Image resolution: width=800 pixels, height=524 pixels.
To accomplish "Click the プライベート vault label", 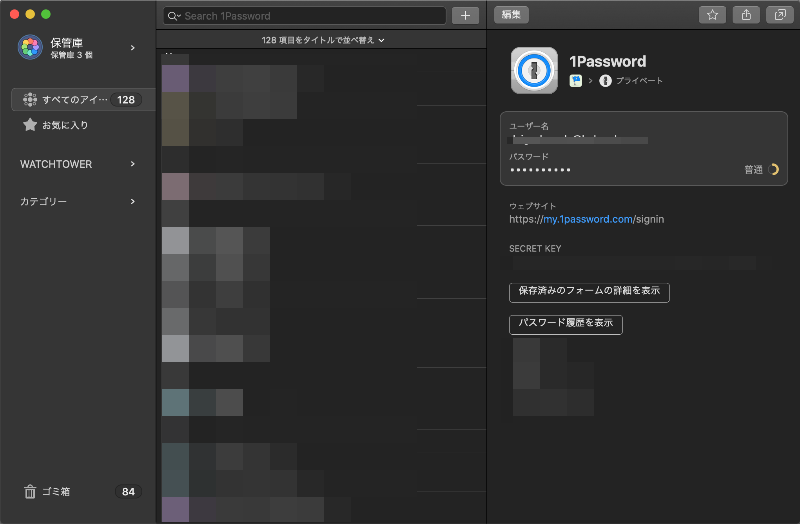I will 639,81.
